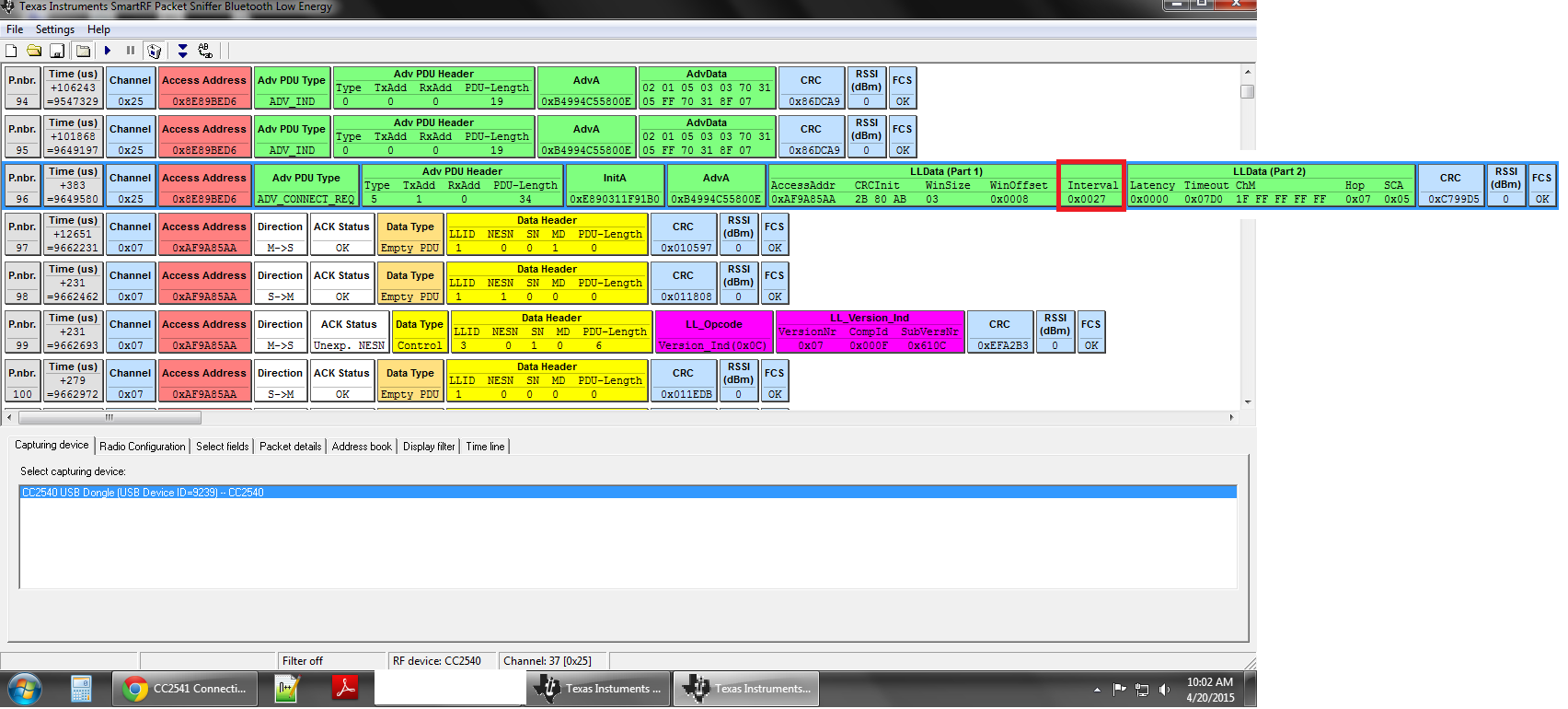Image resolution: width=1568 pixels, height=709 pixels.
Task: Open the File menu
Action: coord(15,29)
